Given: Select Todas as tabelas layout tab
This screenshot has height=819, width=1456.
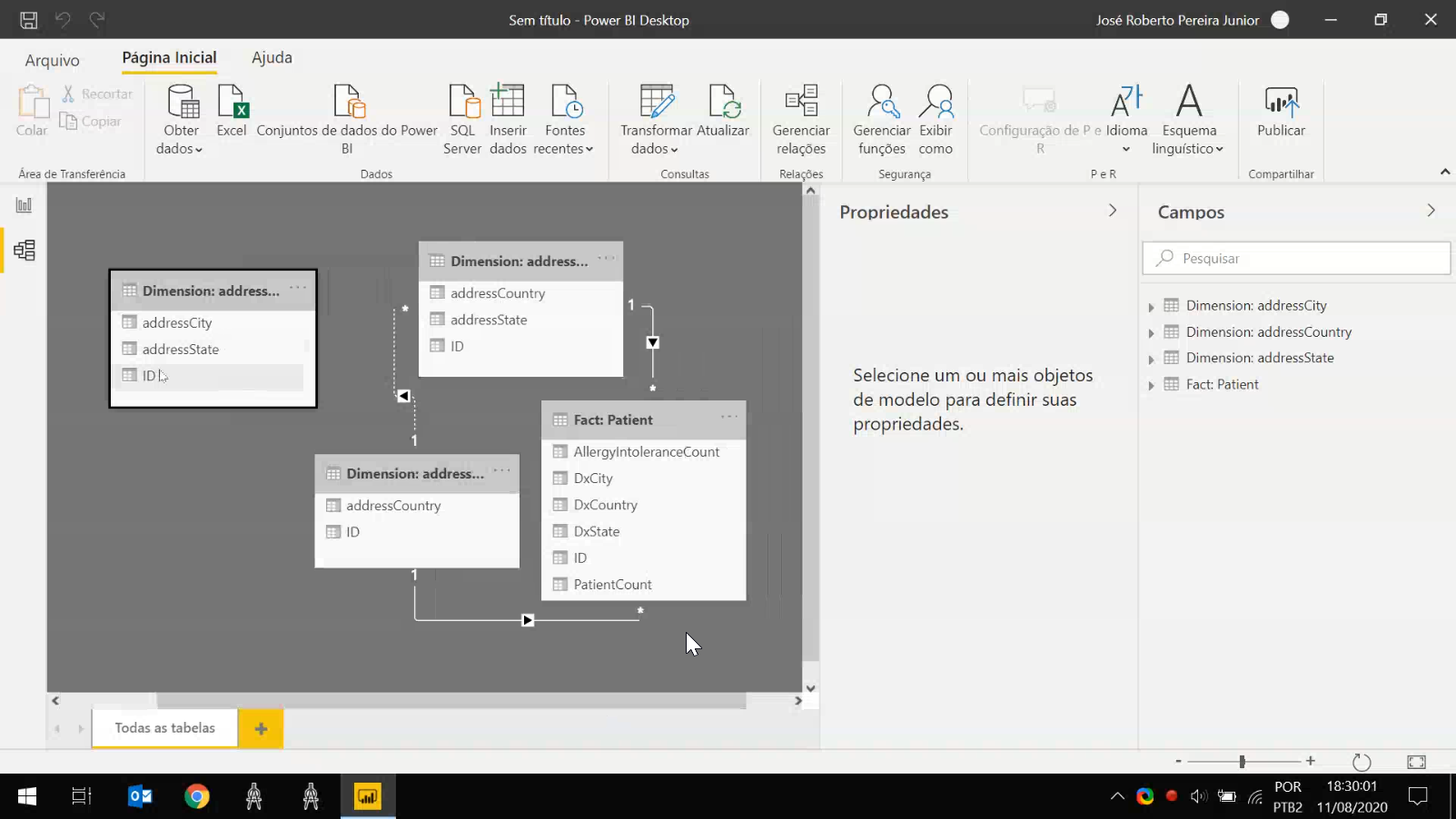Looking at the screenshot, I should pyautogui.click(x=164, y=728).
